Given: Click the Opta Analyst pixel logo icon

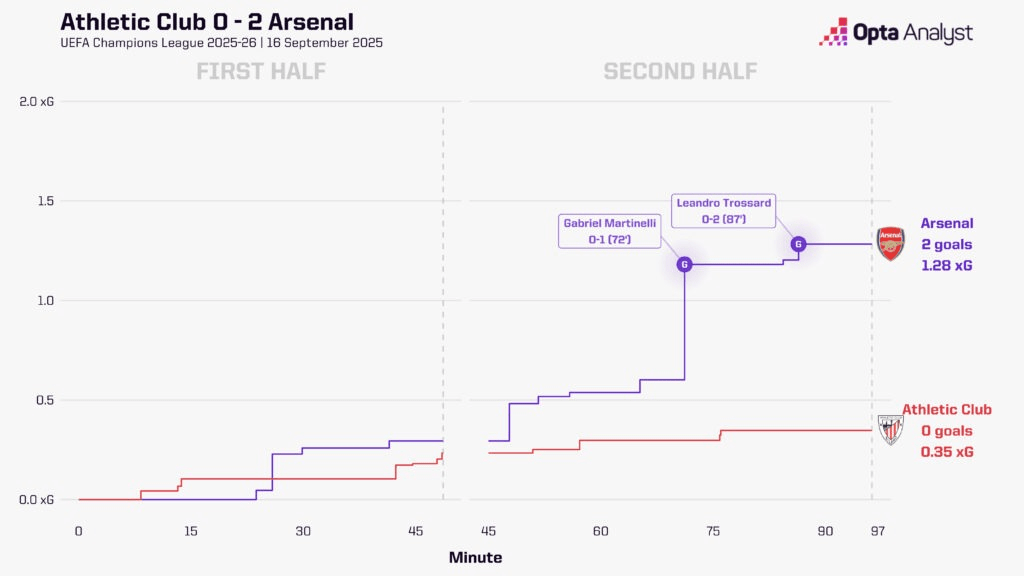Looking at the screenshot, I should click(833, 32).
